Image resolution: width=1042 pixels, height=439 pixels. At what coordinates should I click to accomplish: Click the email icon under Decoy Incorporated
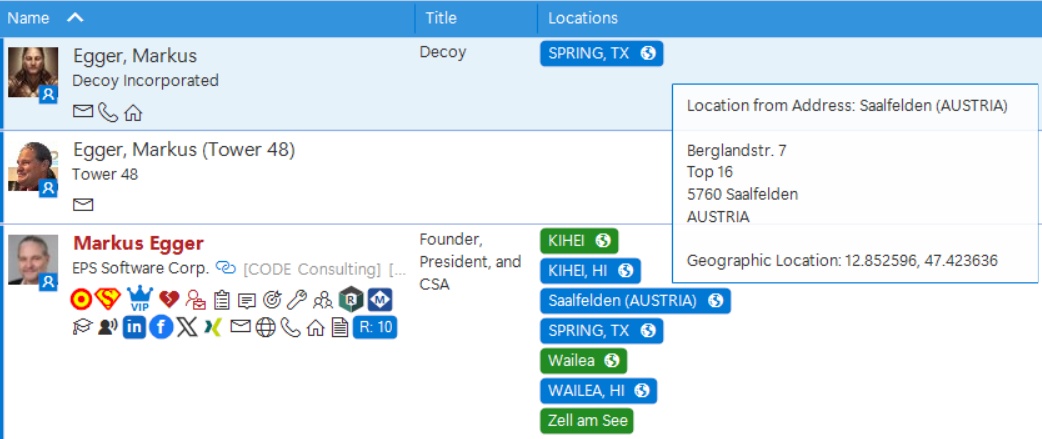point(82,112)
